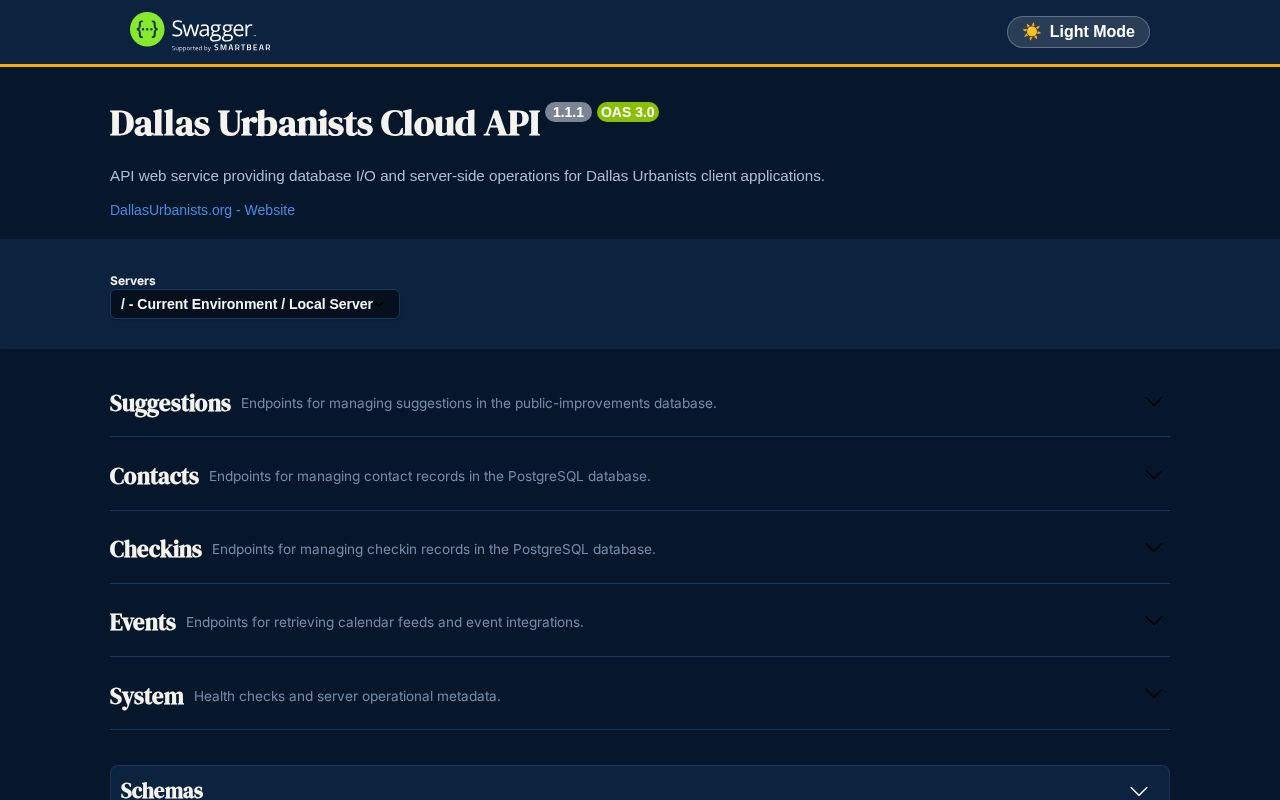Expand the Suggestions section chevron

pos(1153,402)
